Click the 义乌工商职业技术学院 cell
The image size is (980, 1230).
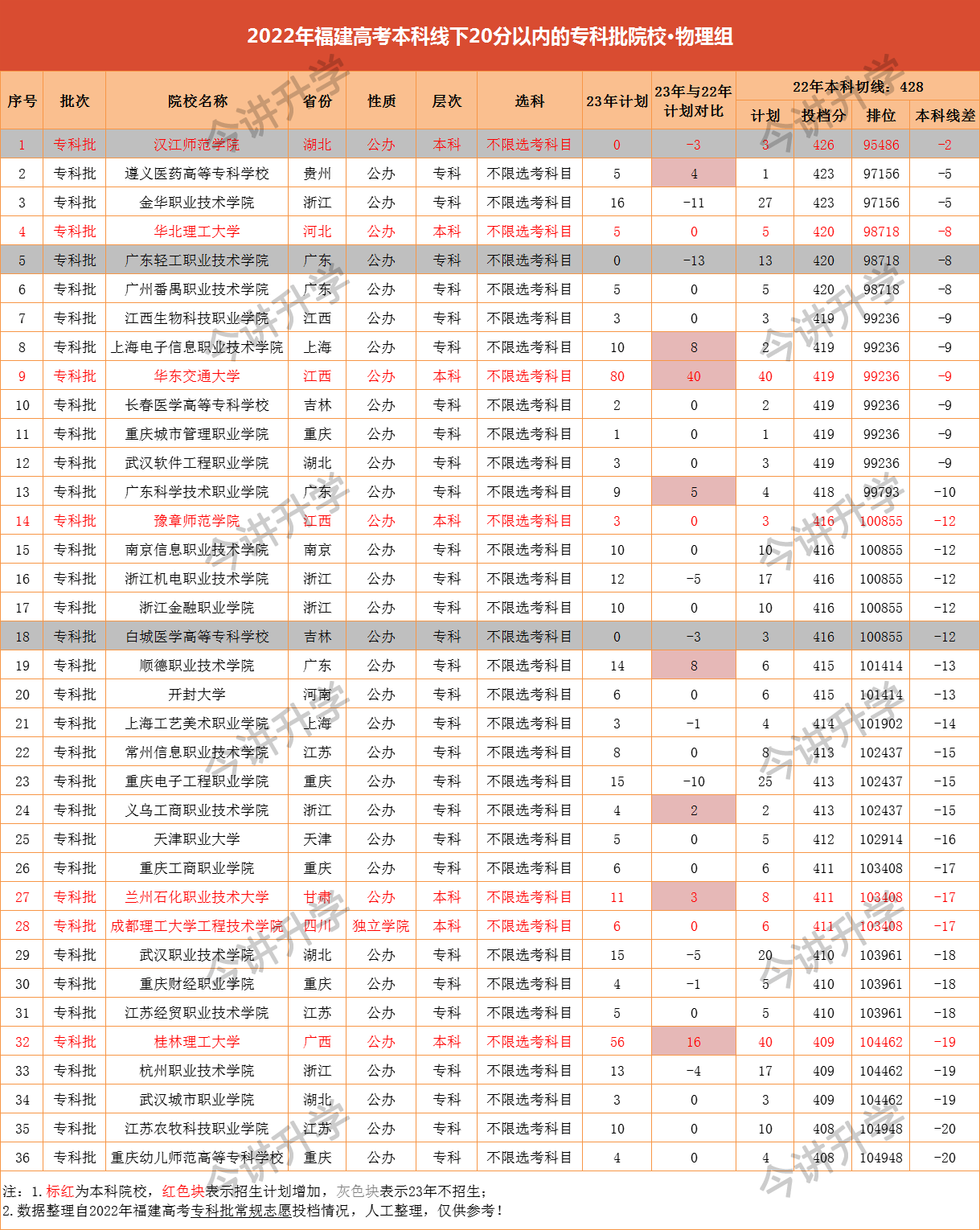click(197, 810)
